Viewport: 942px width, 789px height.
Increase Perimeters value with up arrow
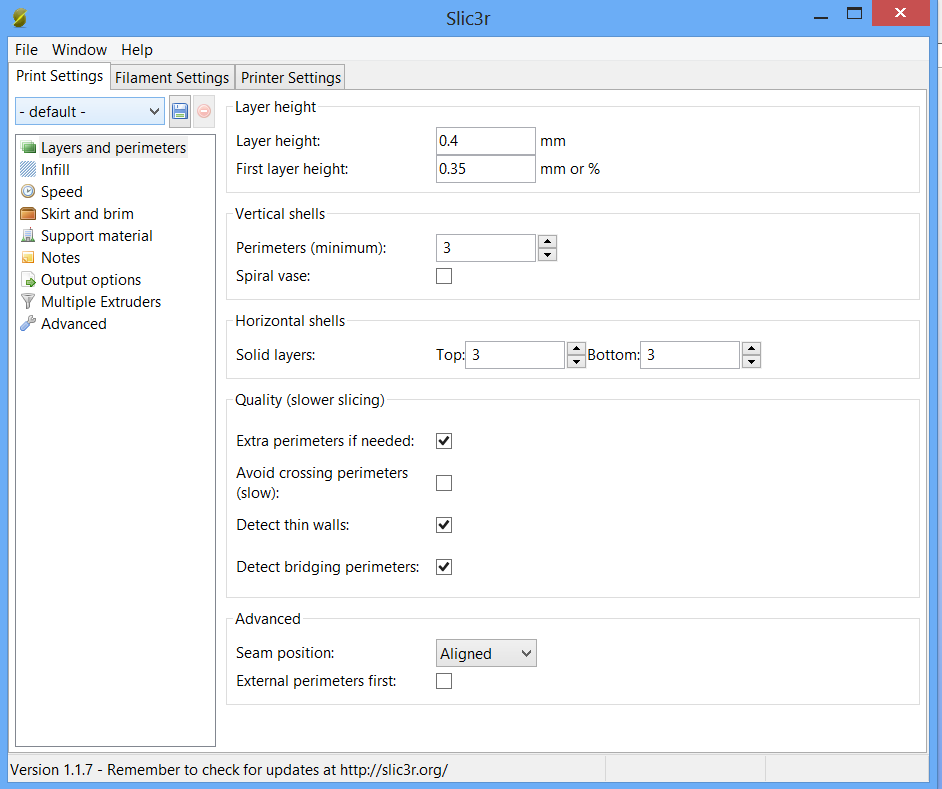coord(547,241)
